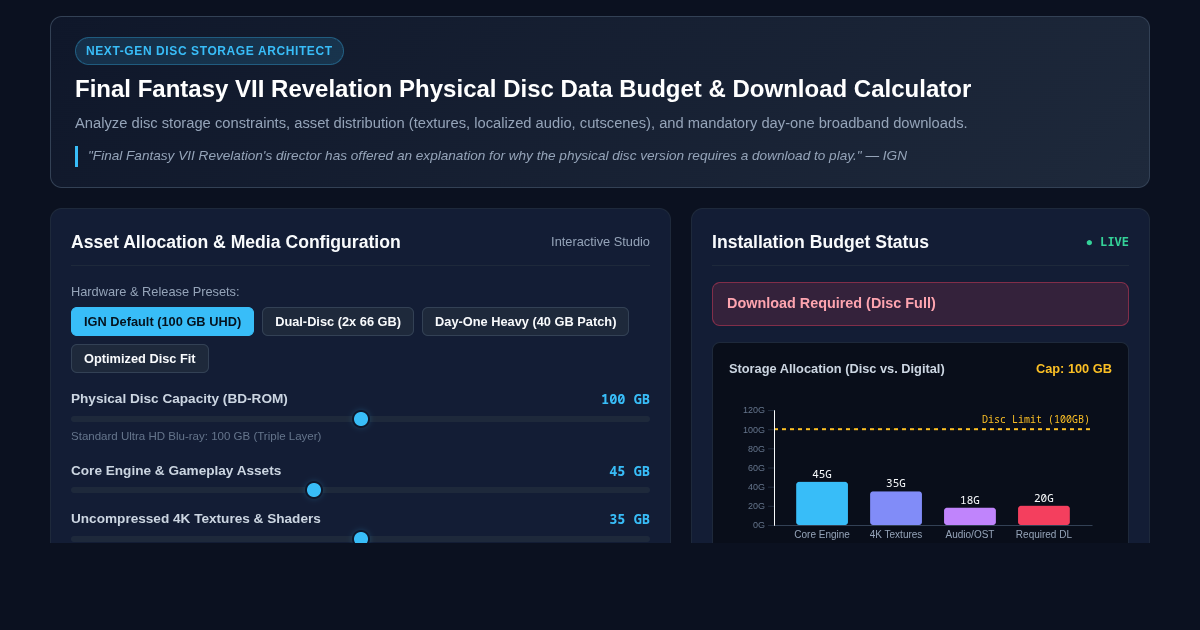Click the Cap: 100 GB label
Image resolution: width=1200 pixels, height=630 pixels.
(1074, 369)
